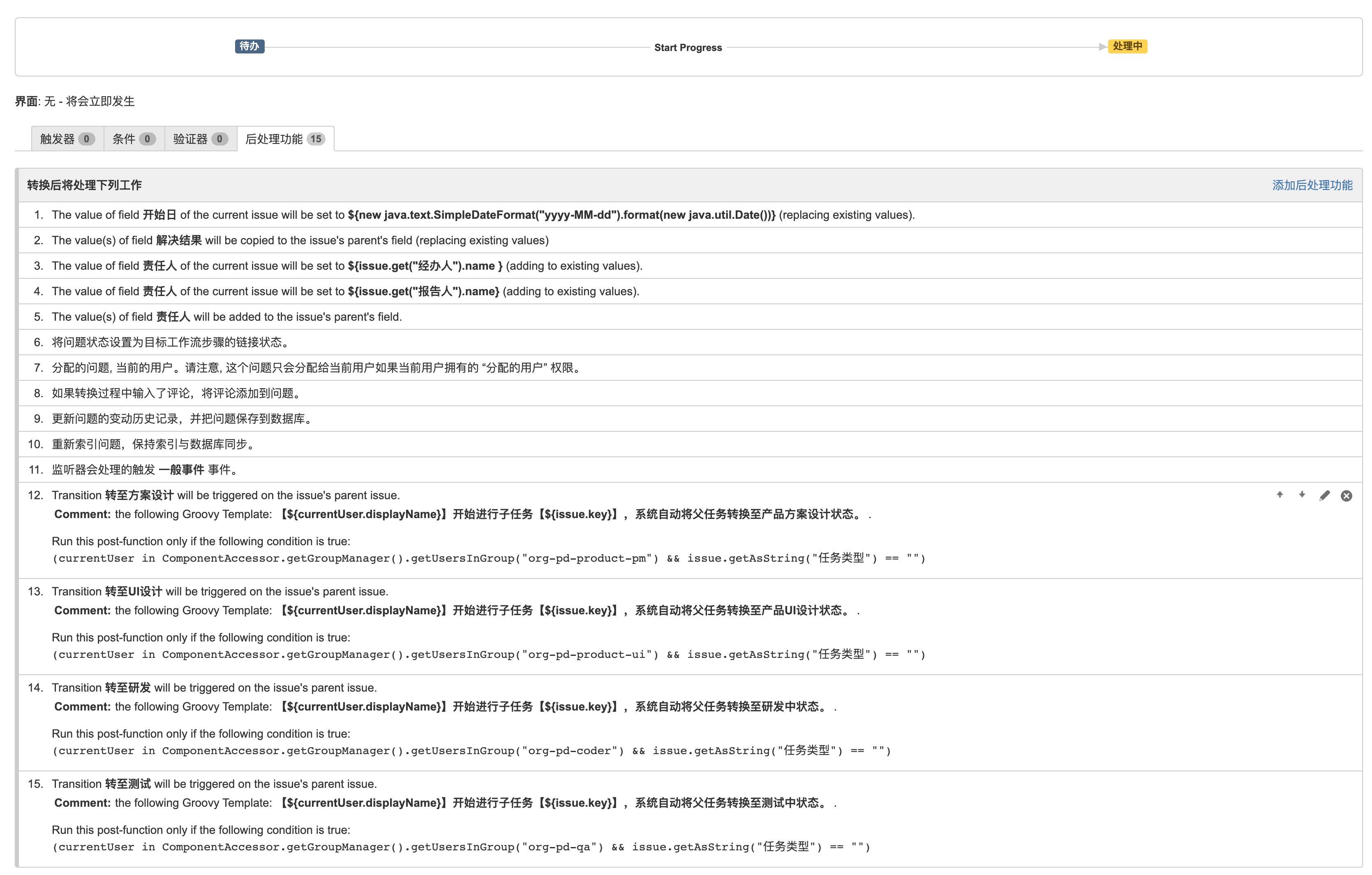Delete post-function 12 with X icon
The image size is (1372, 875).
pyautogui.click(x=1347, y=495)
